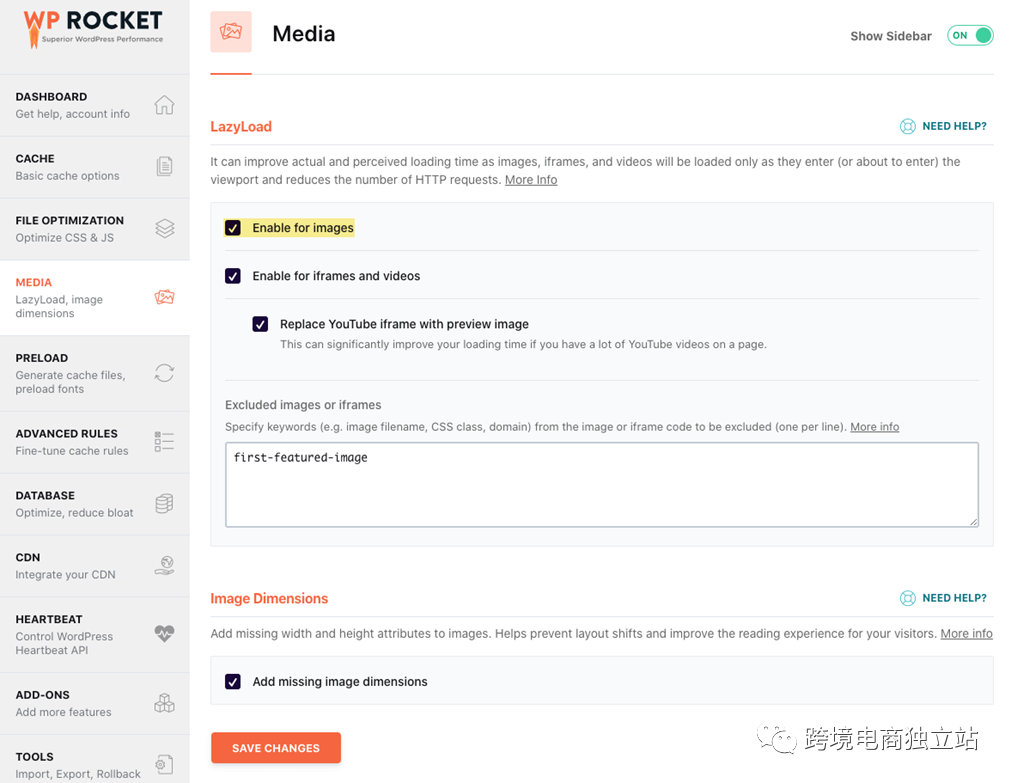The image size is (1011, 783).
Task: Click the Media page title
Action: [x=304, y=34]
